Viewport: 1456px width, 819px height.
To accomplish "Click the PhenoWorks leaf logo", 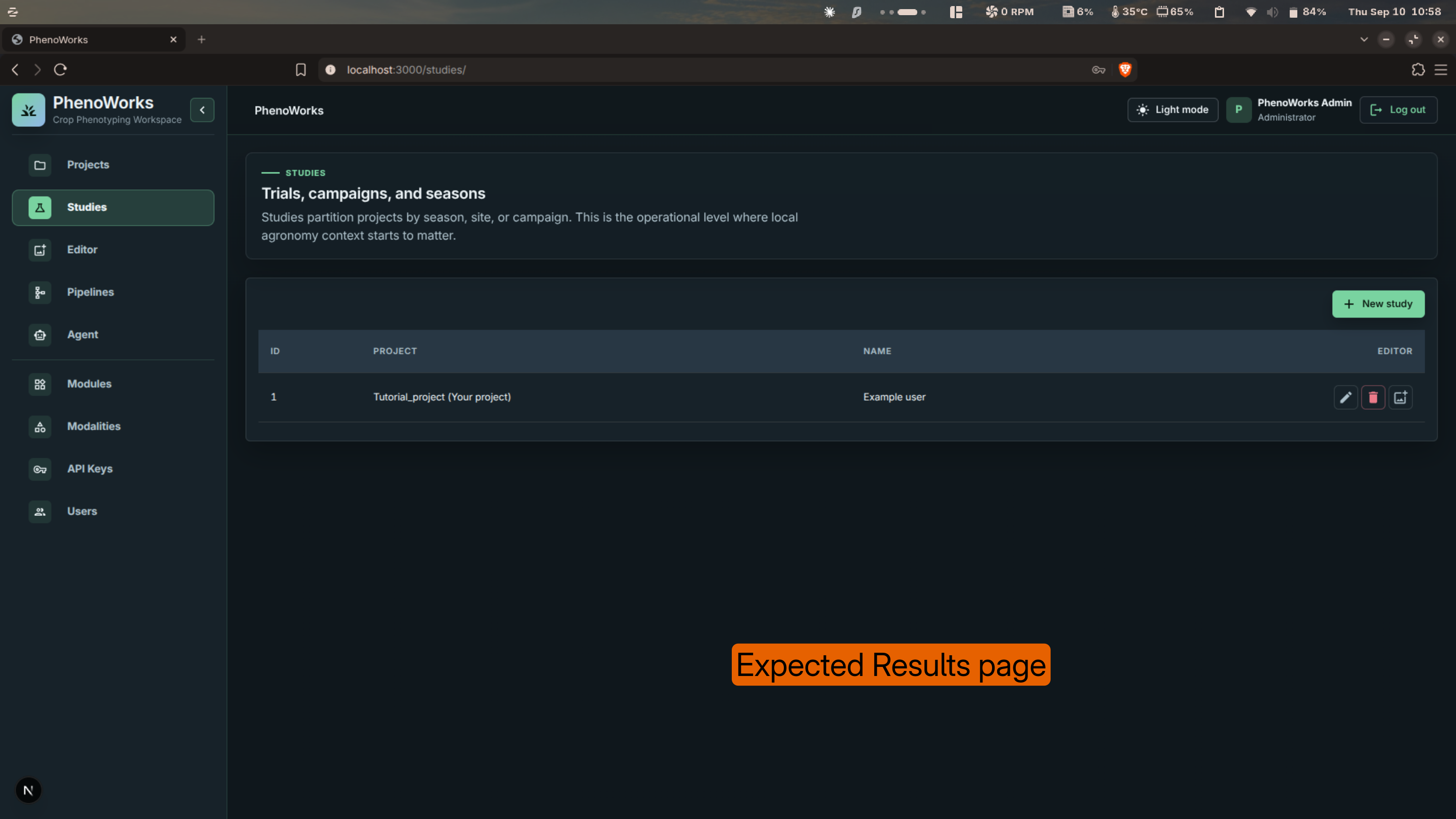I will [x=28, y=110].
